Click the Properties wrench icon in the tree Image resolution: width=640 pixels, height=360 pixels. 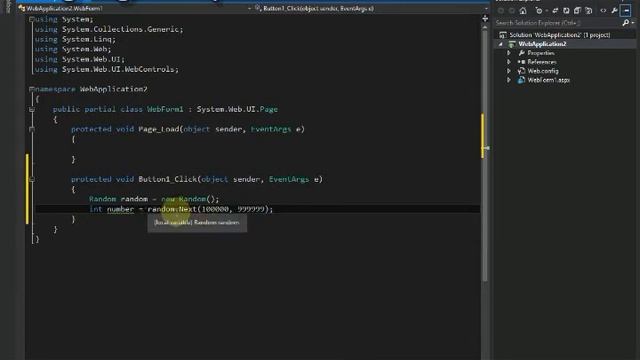[521, 53]
